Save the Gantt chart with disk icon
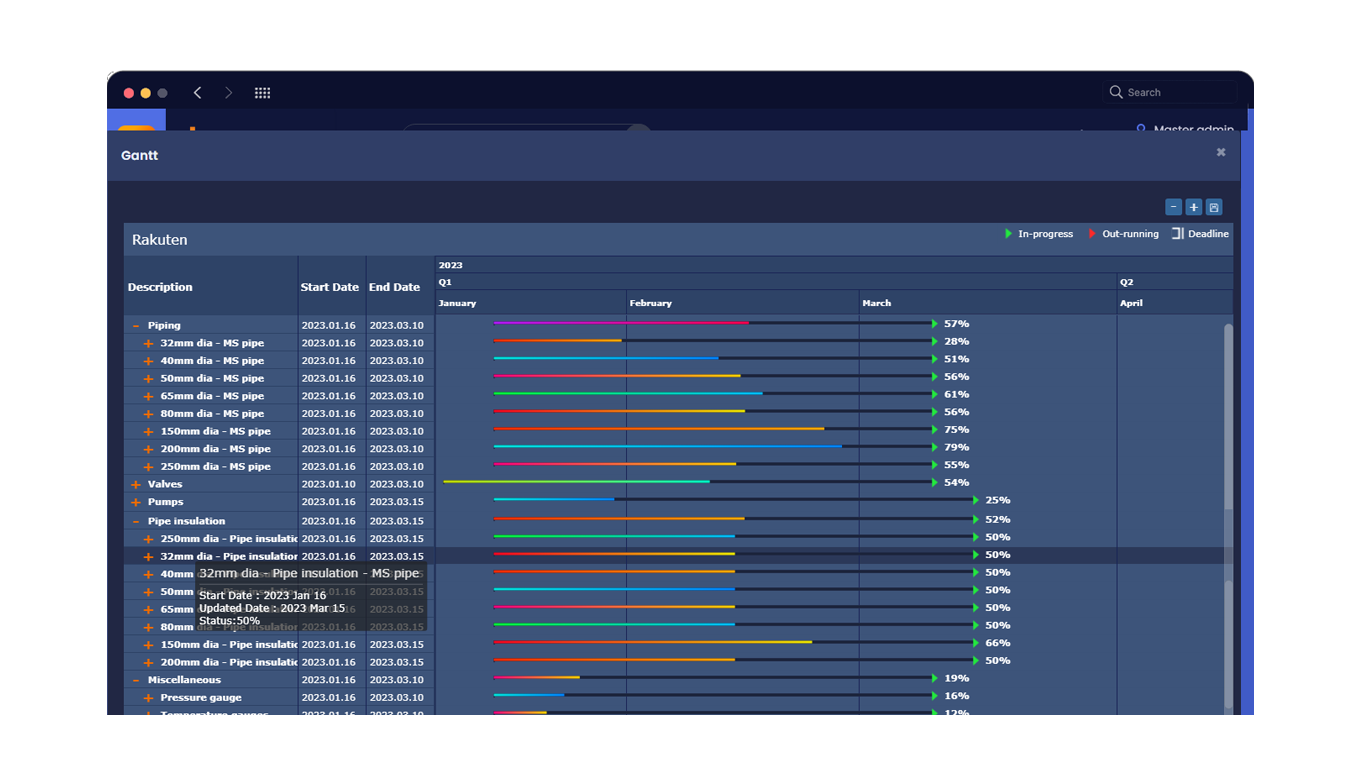Screen dimensions: 1366x768 1214,207
